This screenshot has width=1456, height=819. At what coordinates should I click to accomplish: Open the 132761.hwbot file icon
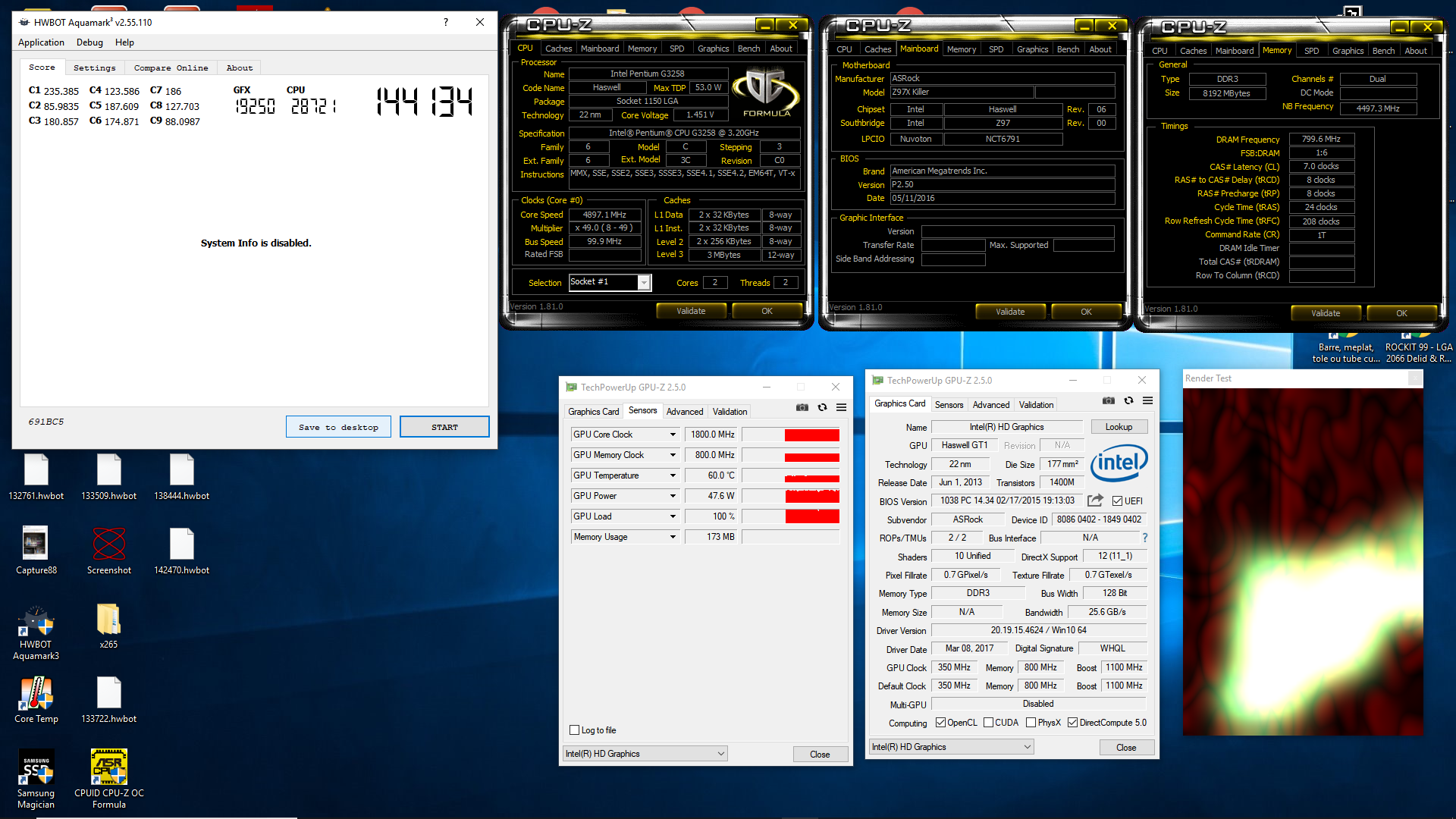[36, 476]
